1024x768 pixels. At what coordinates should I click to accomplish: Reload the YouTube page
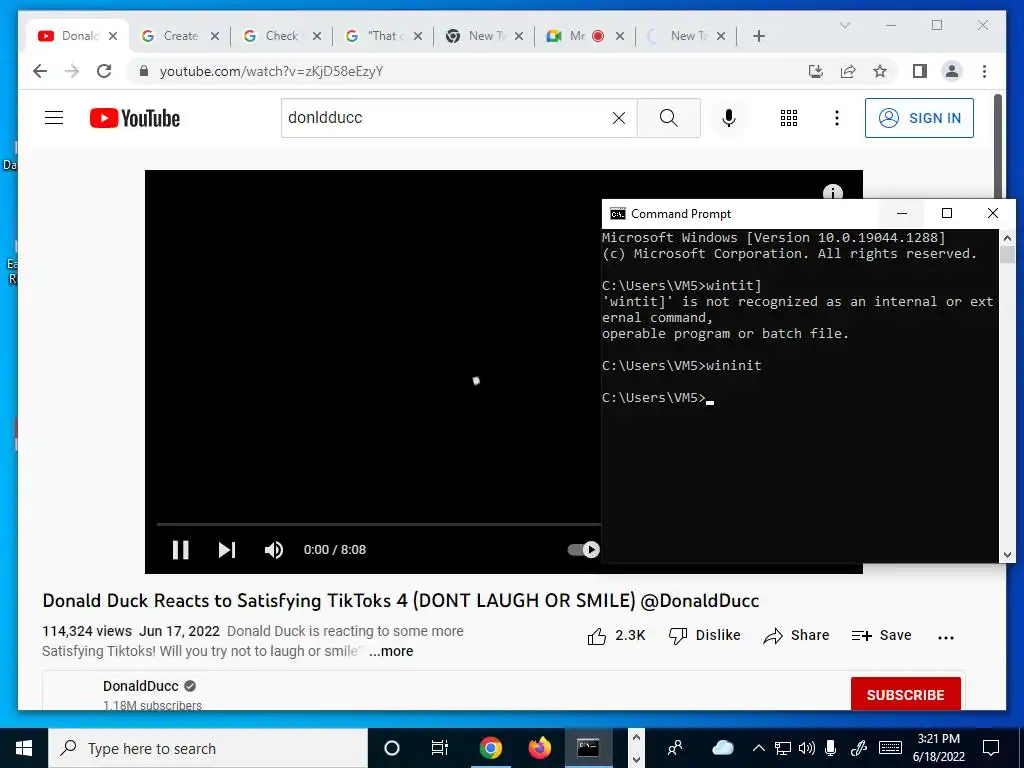coord(104,71)
